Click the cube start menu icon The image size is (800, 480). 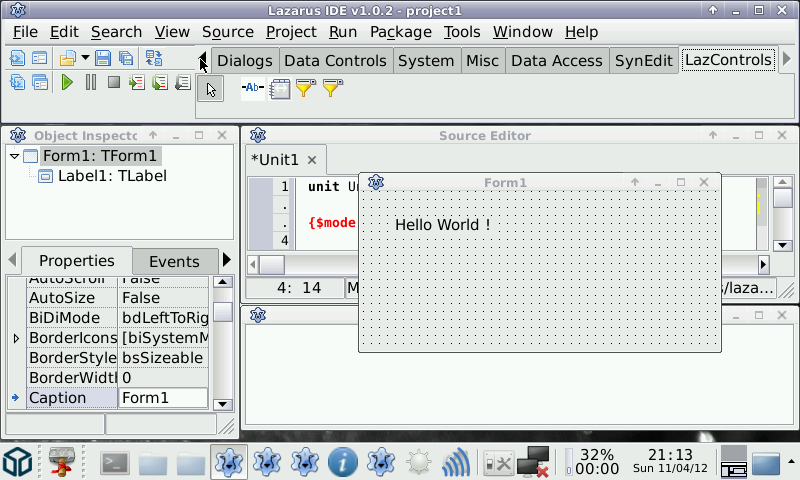pyautogui.click(x=18, y=462)
